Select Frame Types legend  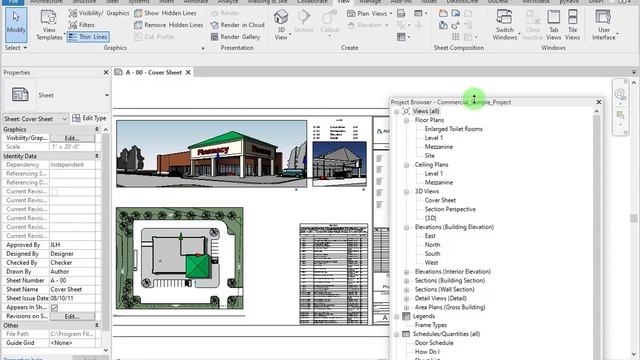pyautogui.click(x=431, y=325)
